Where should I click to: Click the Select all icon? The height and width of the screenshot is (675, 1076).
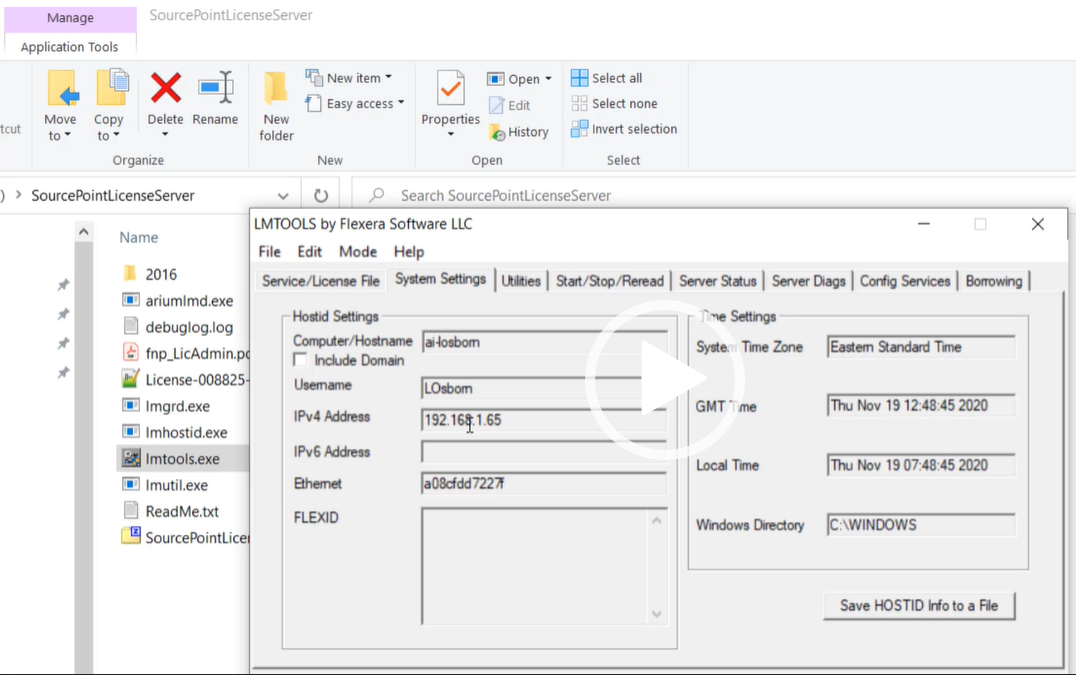(579, 78)
